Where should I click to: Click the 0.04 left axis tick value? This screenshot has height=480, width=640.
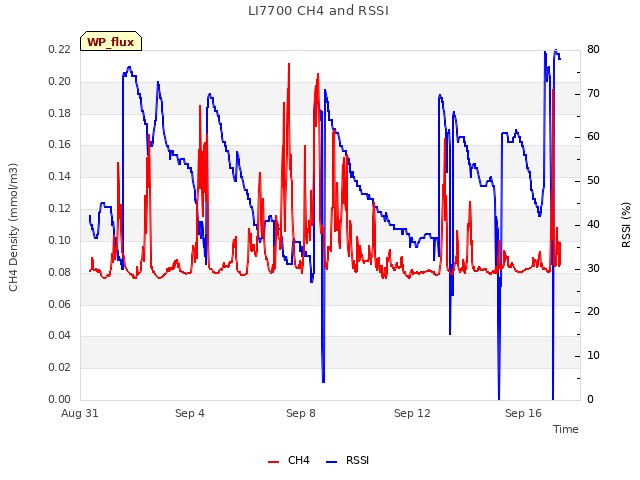[60, 336]
